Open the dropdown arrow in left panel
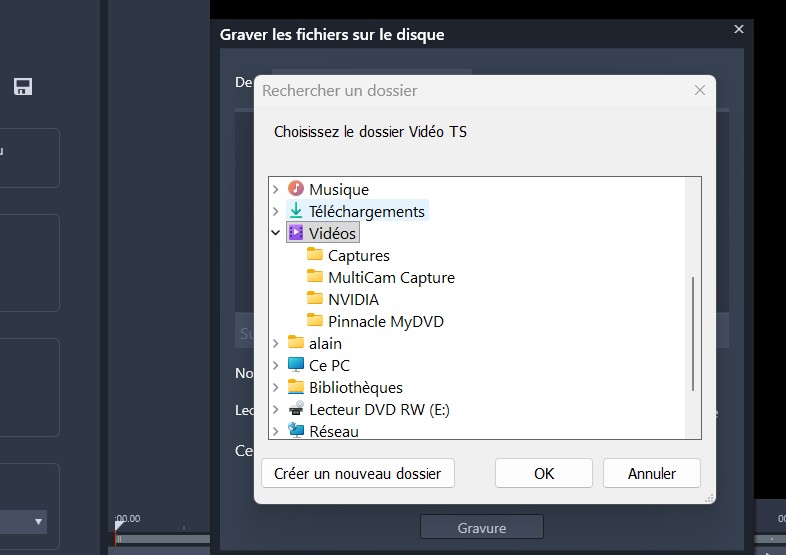Screen dimensions: 786x555 click(39, 522)
